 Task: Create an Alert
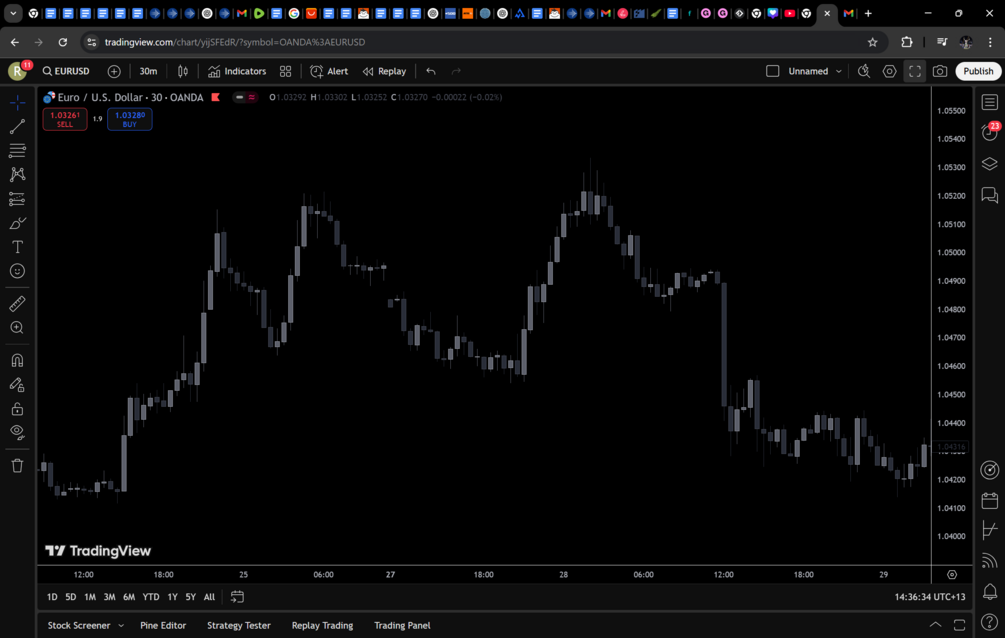[329, 71]
